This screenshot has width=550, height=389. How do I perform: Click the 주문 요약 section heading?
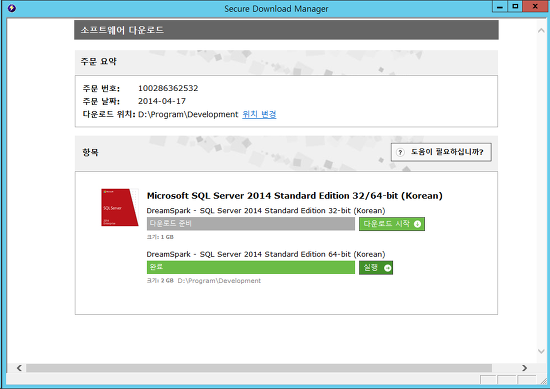(99, 61)
